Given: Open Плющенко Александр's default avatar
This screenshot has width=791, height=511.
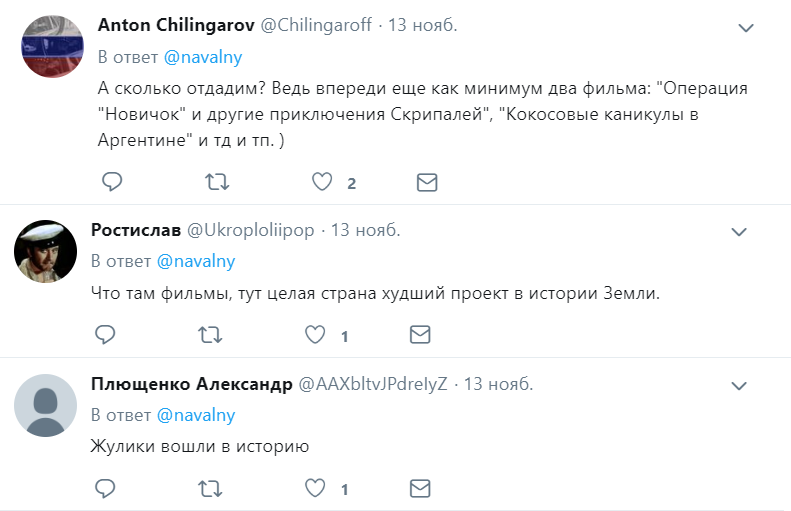Looking at the screenshot, I should coord(45,406).
